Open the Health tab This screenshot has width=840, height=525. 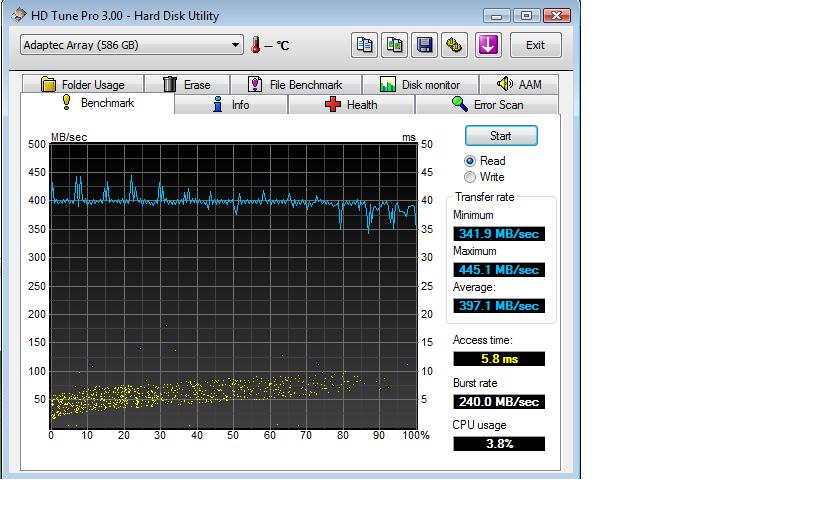point(351,104)
